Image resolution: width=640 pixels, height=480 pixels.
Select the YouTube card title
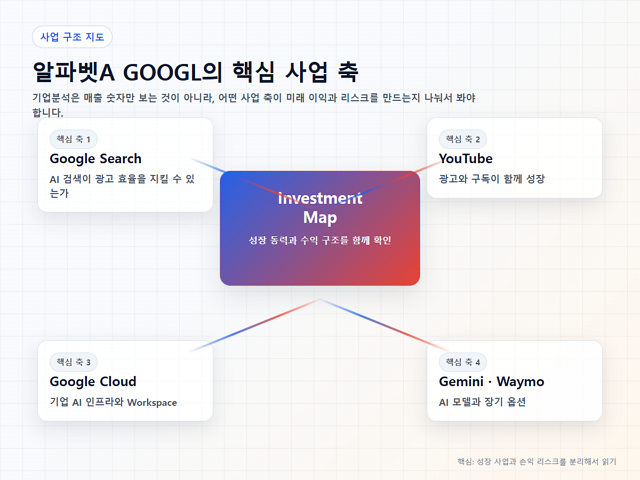click(466, 158)
